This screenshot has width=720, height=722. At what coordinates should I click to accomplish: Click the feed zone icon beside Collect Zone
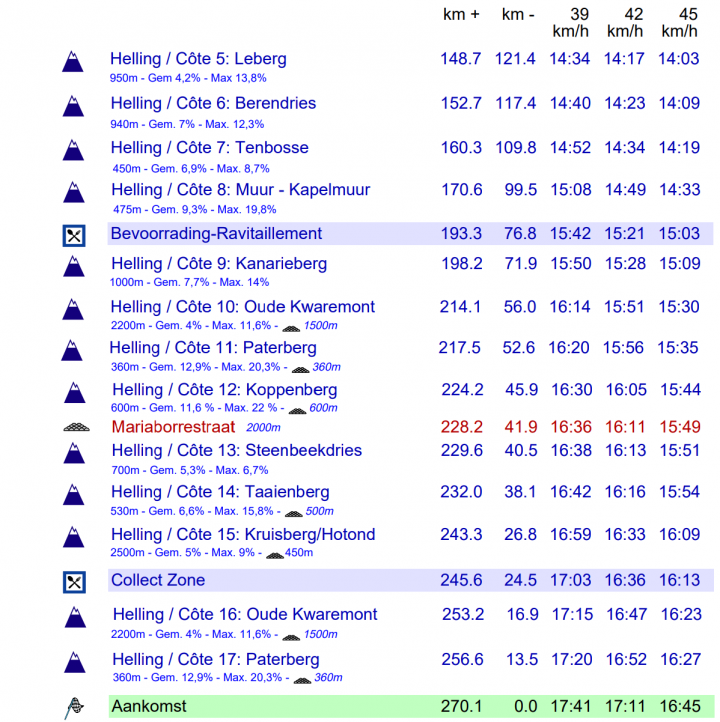pos(74,582)
